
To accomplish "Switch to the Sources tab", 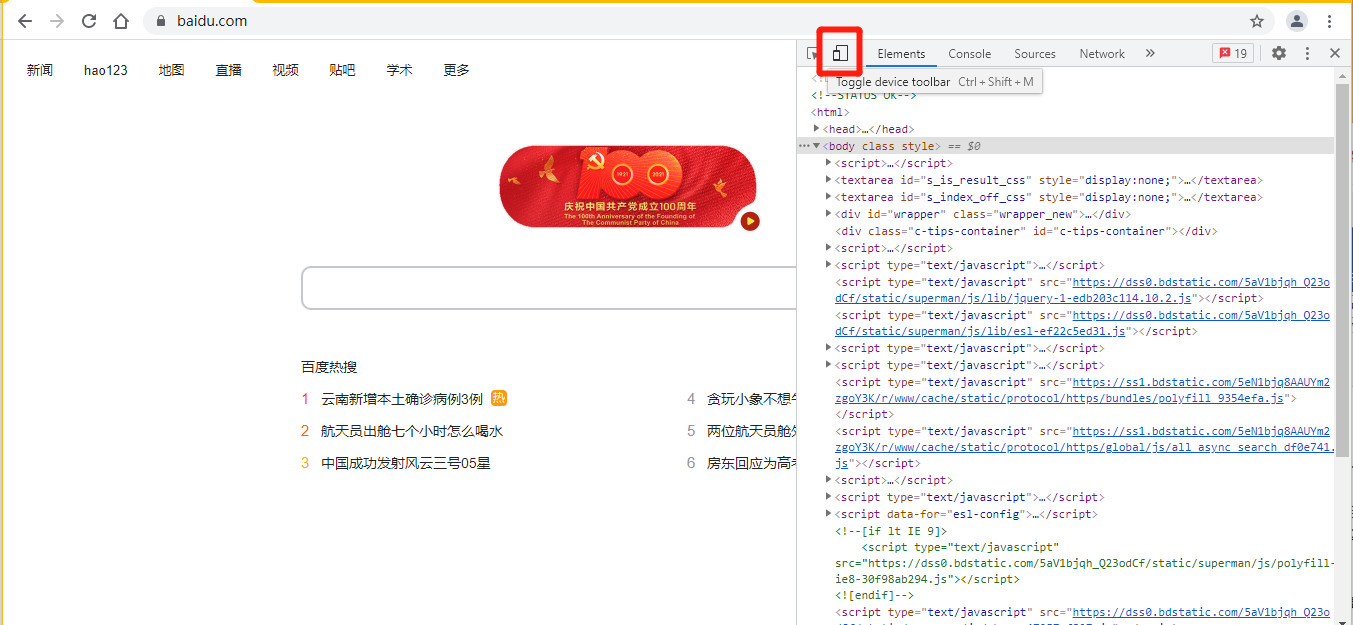I will click(1034, 54).
